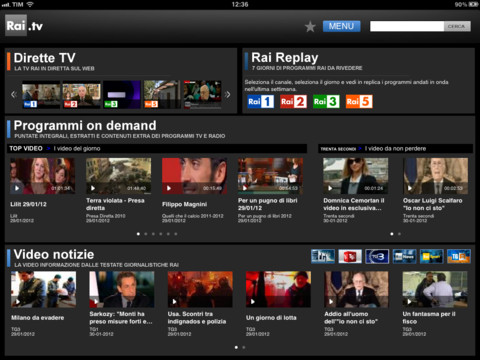Play Terra violata - Presa diretta thumbnail
This screenshot has width=480, height=360.
click(x=118, y=176)
